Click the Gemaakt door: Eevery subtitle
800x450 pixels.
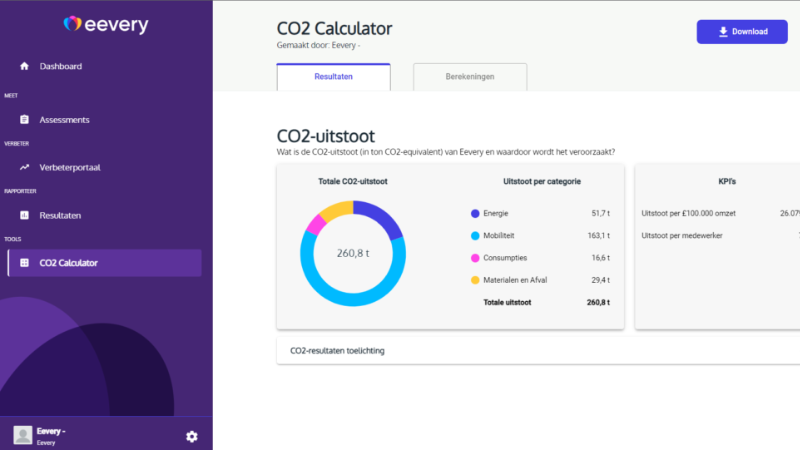pyautogui.click(x=318, y=45)
